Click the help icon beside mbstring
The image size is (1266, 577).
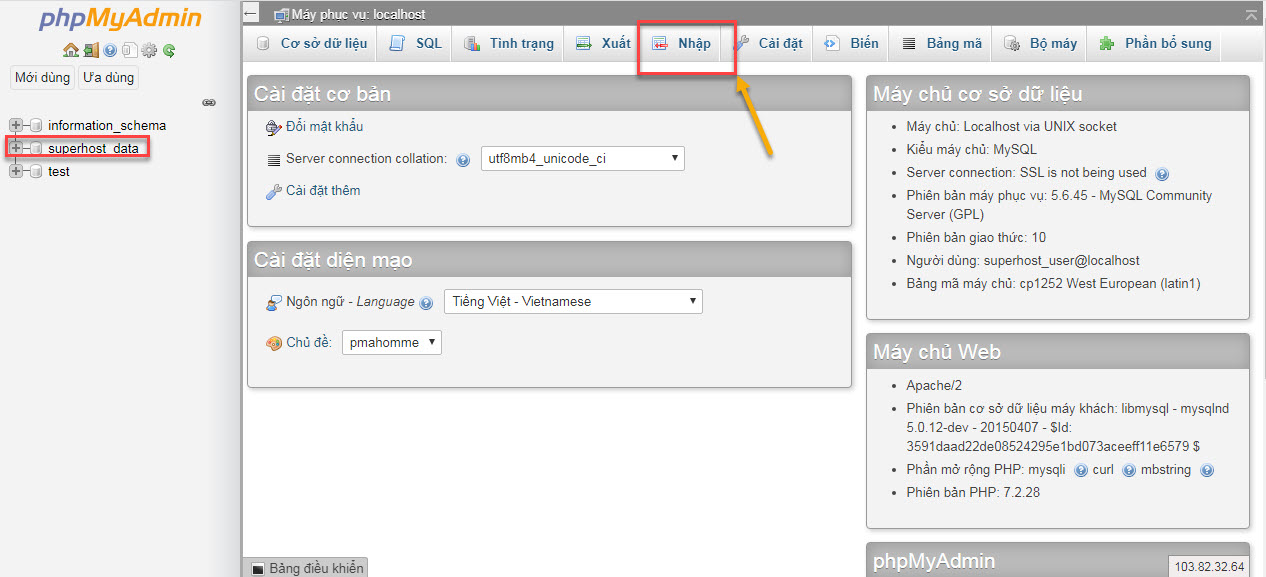(x=1206, y=471)
